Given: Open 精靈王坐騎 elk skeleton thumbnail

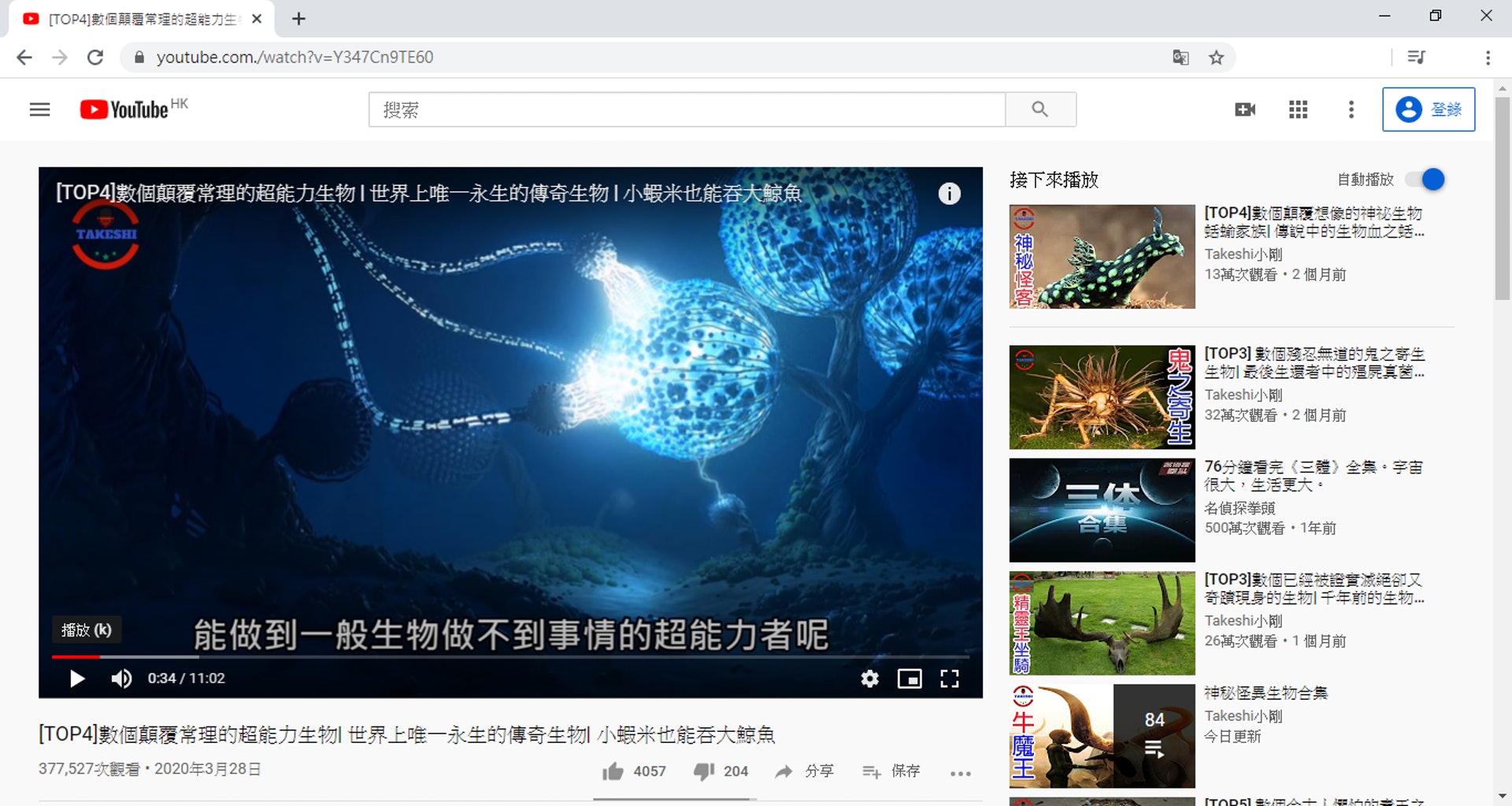Looking at the screenshot, I should (x=1102, y=623).
